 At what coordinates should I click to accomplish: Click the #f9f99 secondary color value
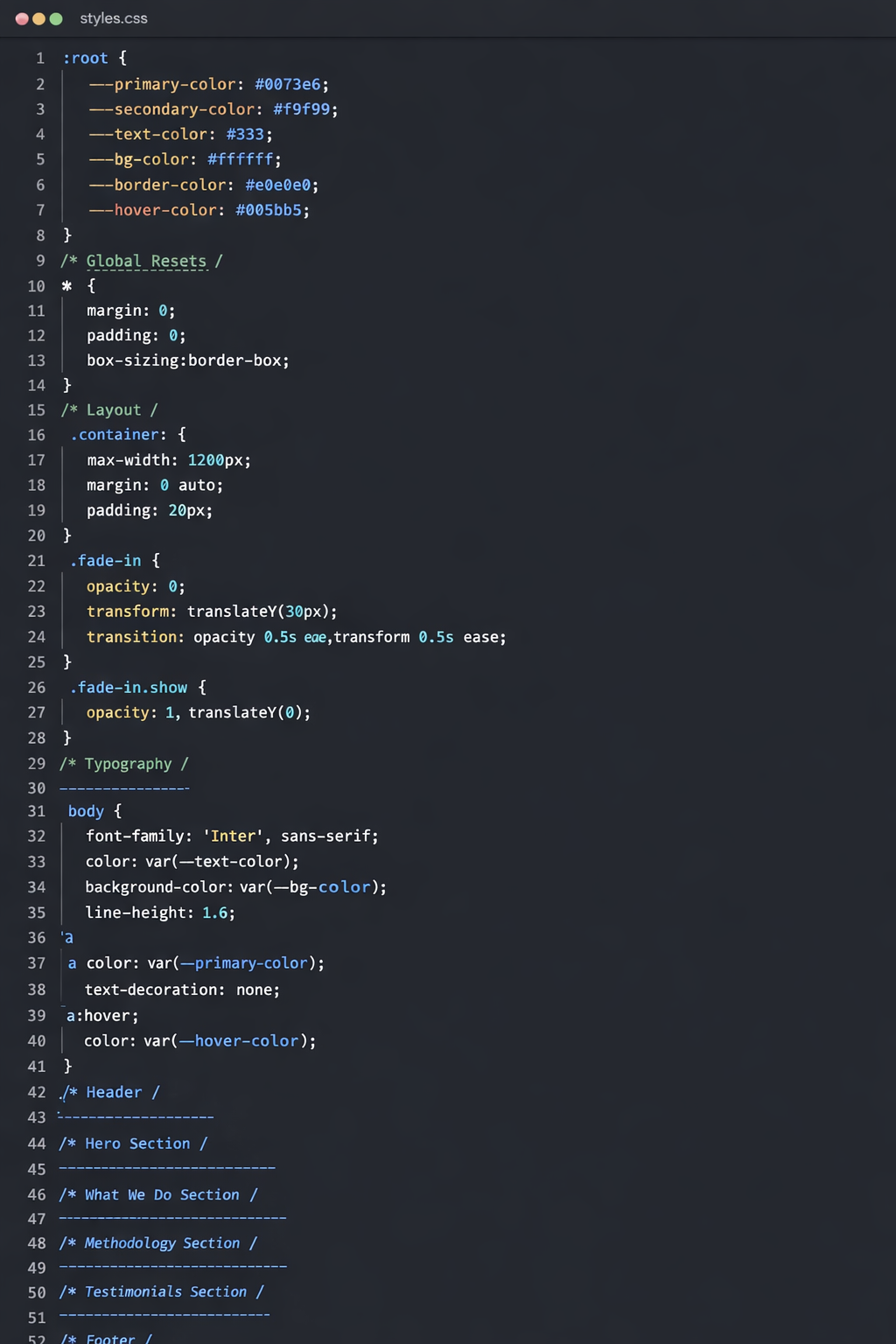(x=302, y=109)
